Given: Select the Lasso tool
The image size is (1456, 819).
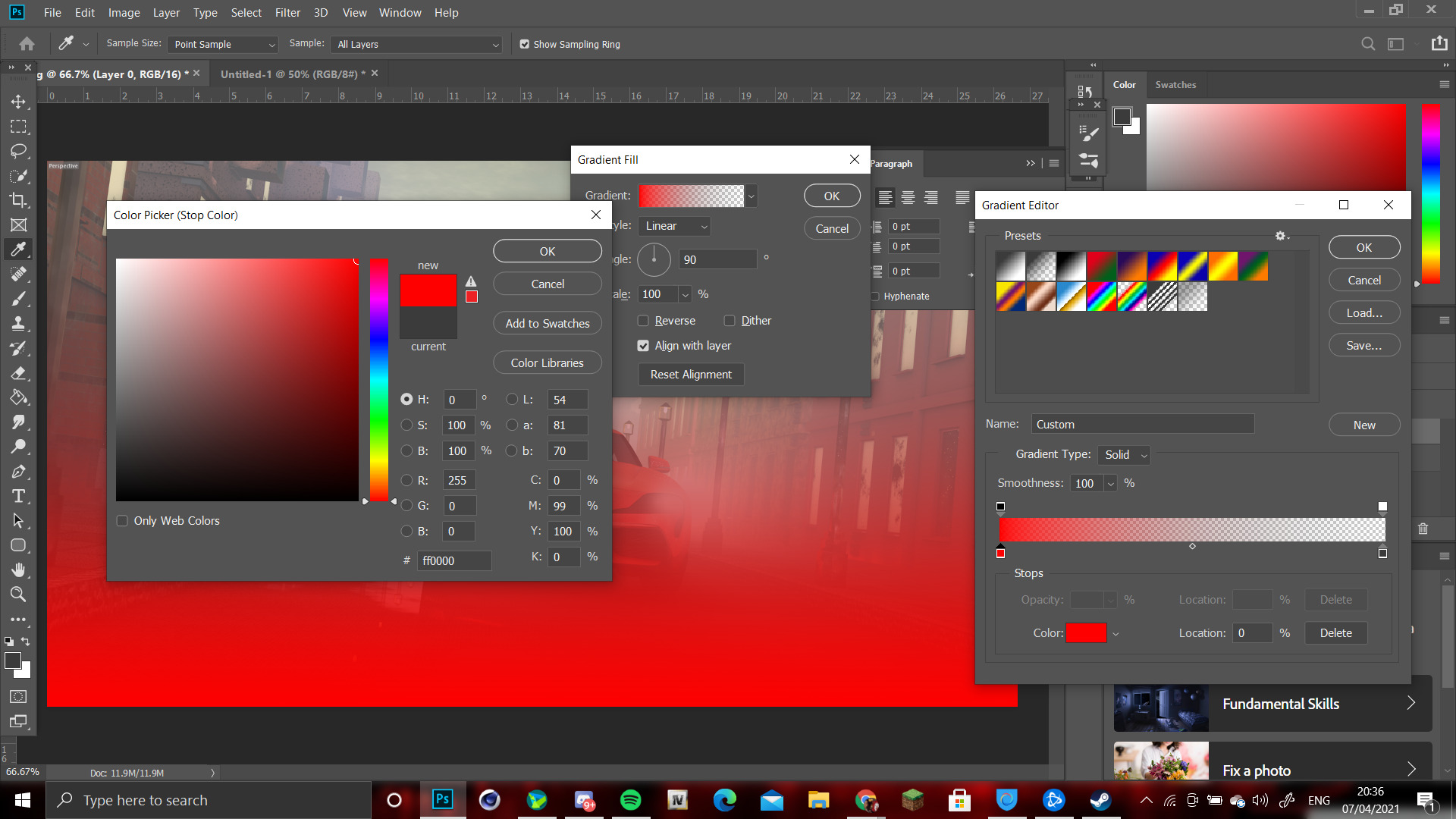Looking at the screenshot, I should pos(18,151).
